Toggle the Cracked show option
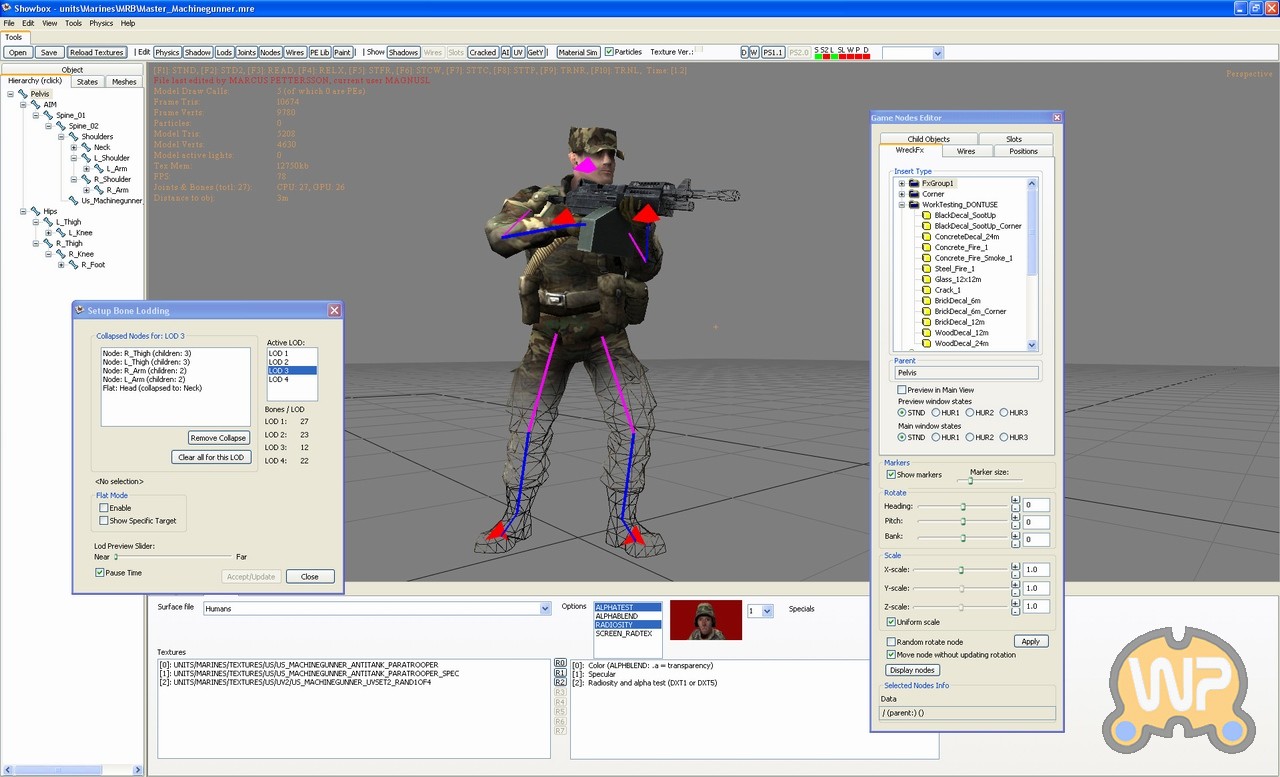This screenshot has height=777, width=1280. click(482, 52)
